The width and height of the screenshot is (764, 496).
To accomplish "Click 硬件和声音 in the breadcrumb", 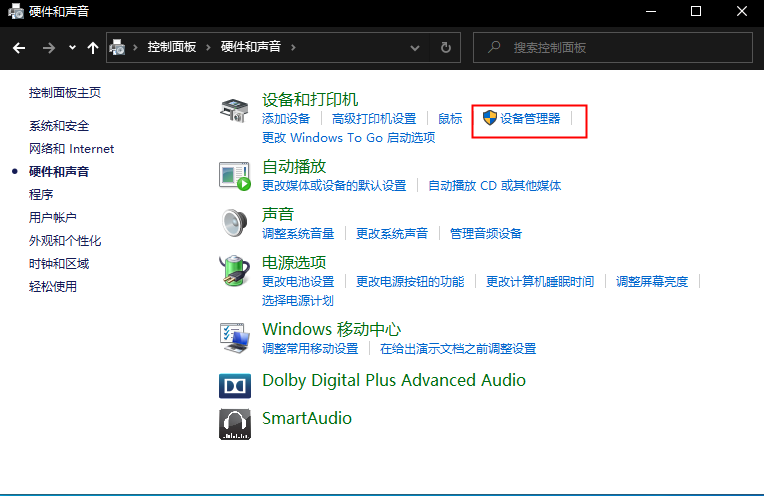I will click(250, 47).
